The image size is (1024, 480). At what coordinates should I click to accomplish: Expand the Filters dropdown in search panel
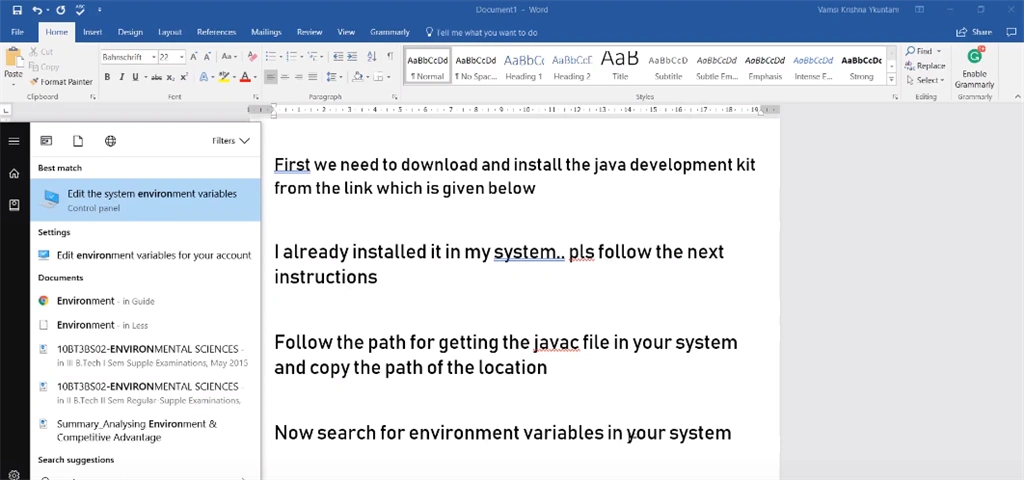point(231,140)
